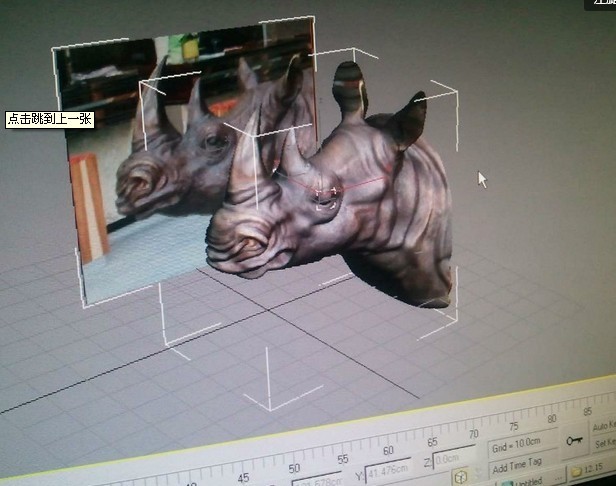616x486 pixels.
Task: Click the Z coordinate field showing 0.0cm
Action: pyautogui.click(x=454, y=457)
